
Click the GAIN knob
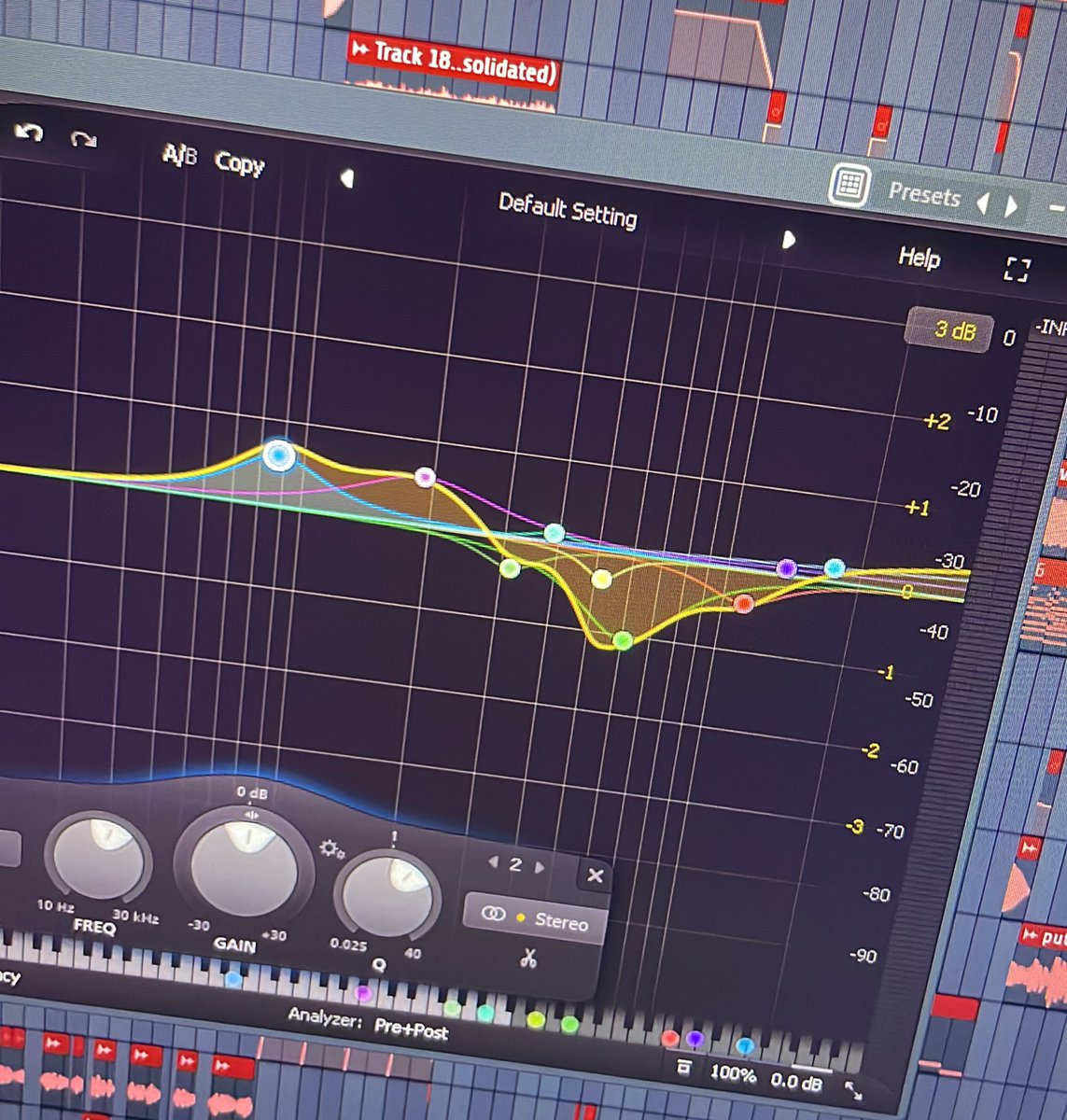click(244, 867)
